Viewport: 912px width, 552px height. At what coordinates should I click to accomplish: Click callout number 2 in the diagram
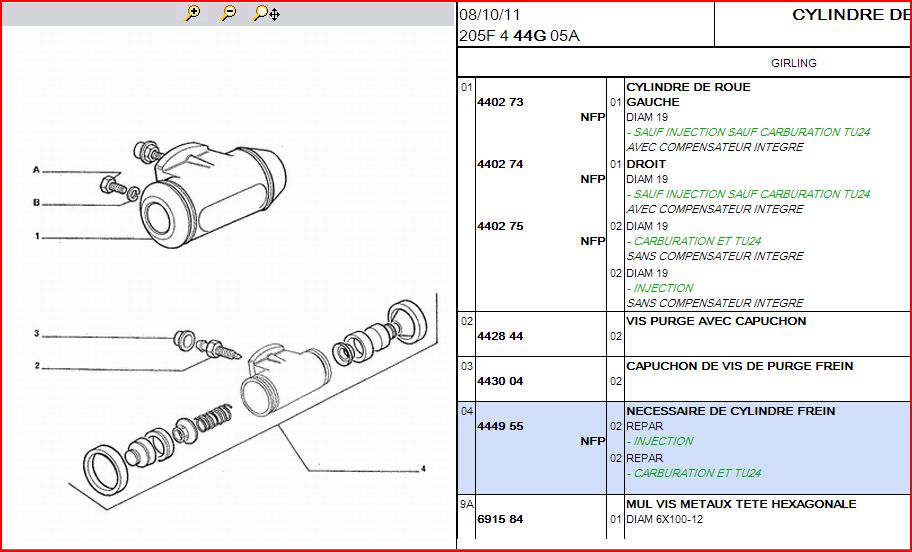36,366
